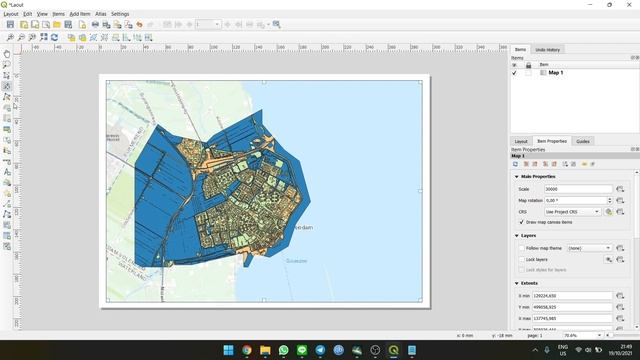
Task: Choose the Edit Nodes tool
Action: pos(7,97)
